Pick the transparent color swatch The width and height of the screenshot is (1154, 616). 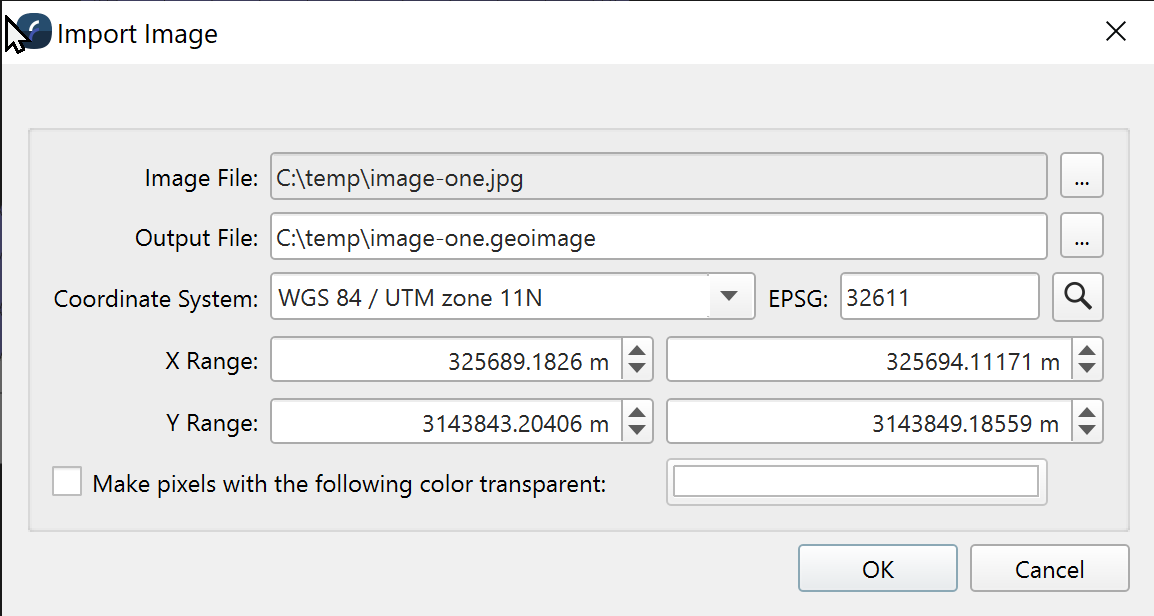pyautogui.click(x=856, y=482)
